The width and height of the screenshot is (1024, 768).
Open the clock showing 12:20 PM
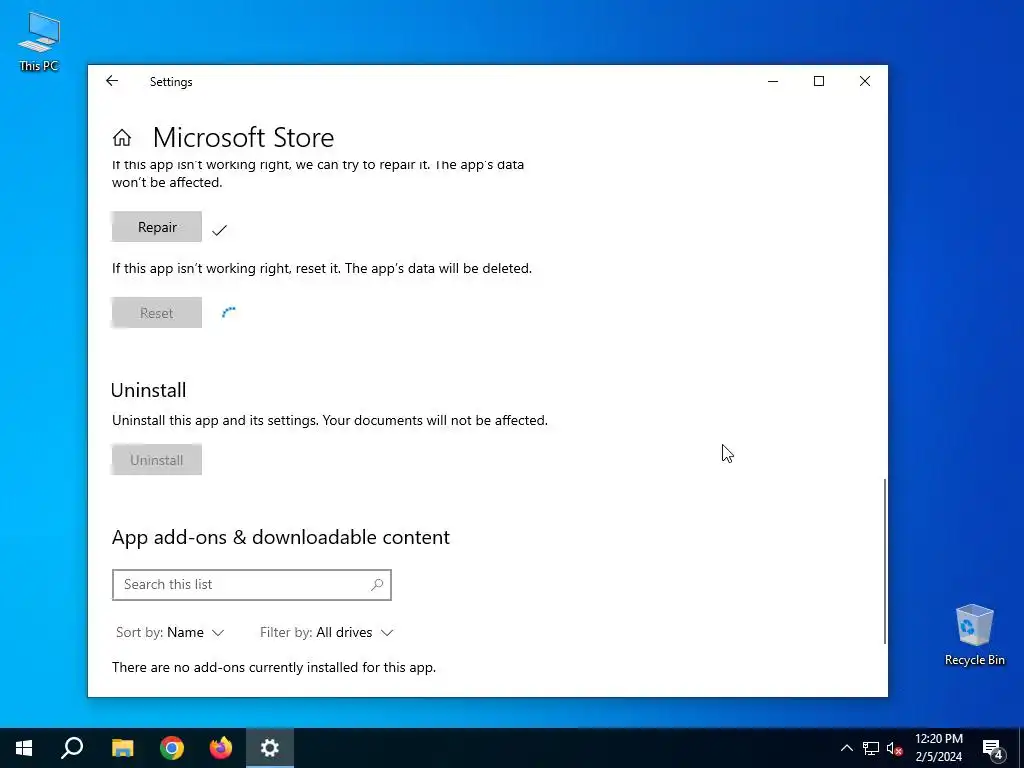pyautogui.click(x=938, y=748)
